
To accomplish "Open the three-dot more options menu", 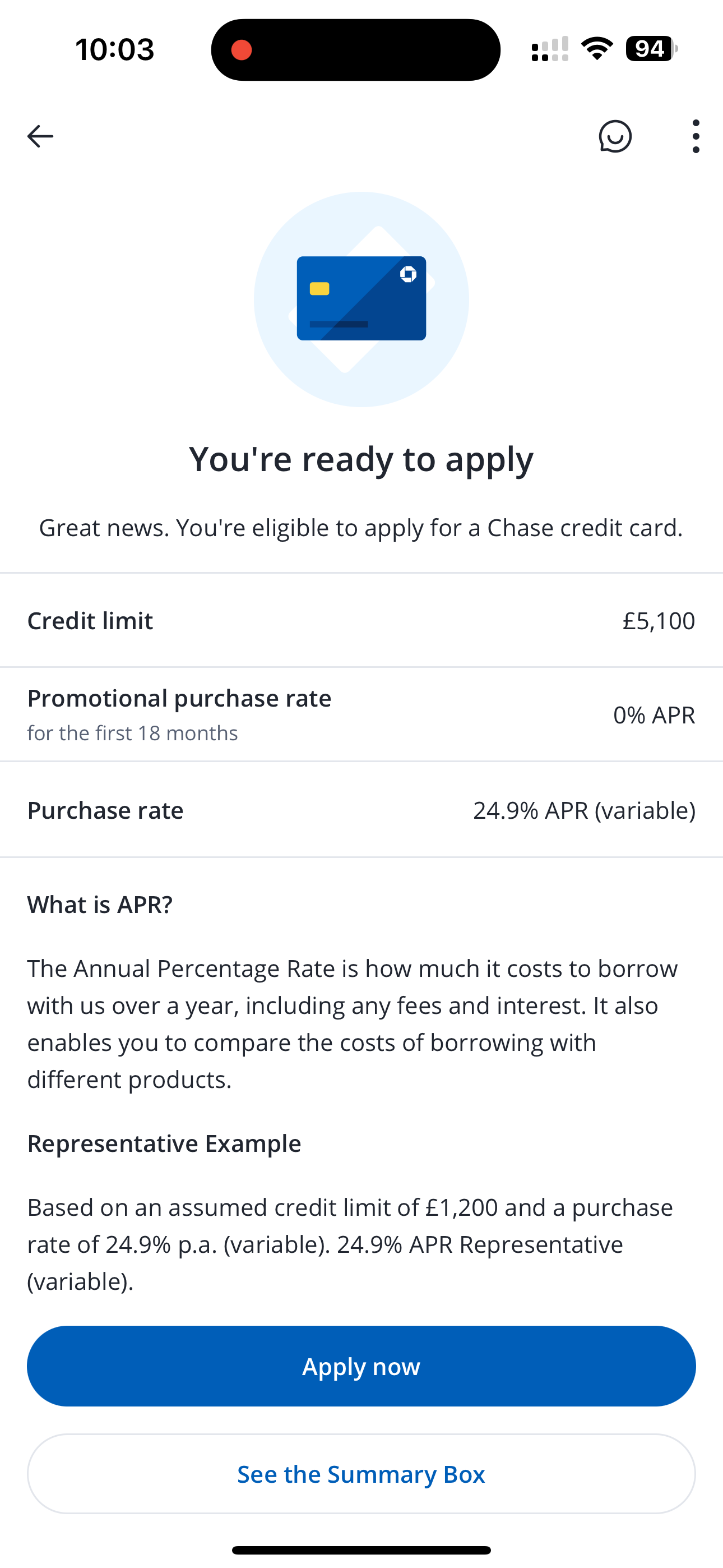I will (x=696, y=136).
